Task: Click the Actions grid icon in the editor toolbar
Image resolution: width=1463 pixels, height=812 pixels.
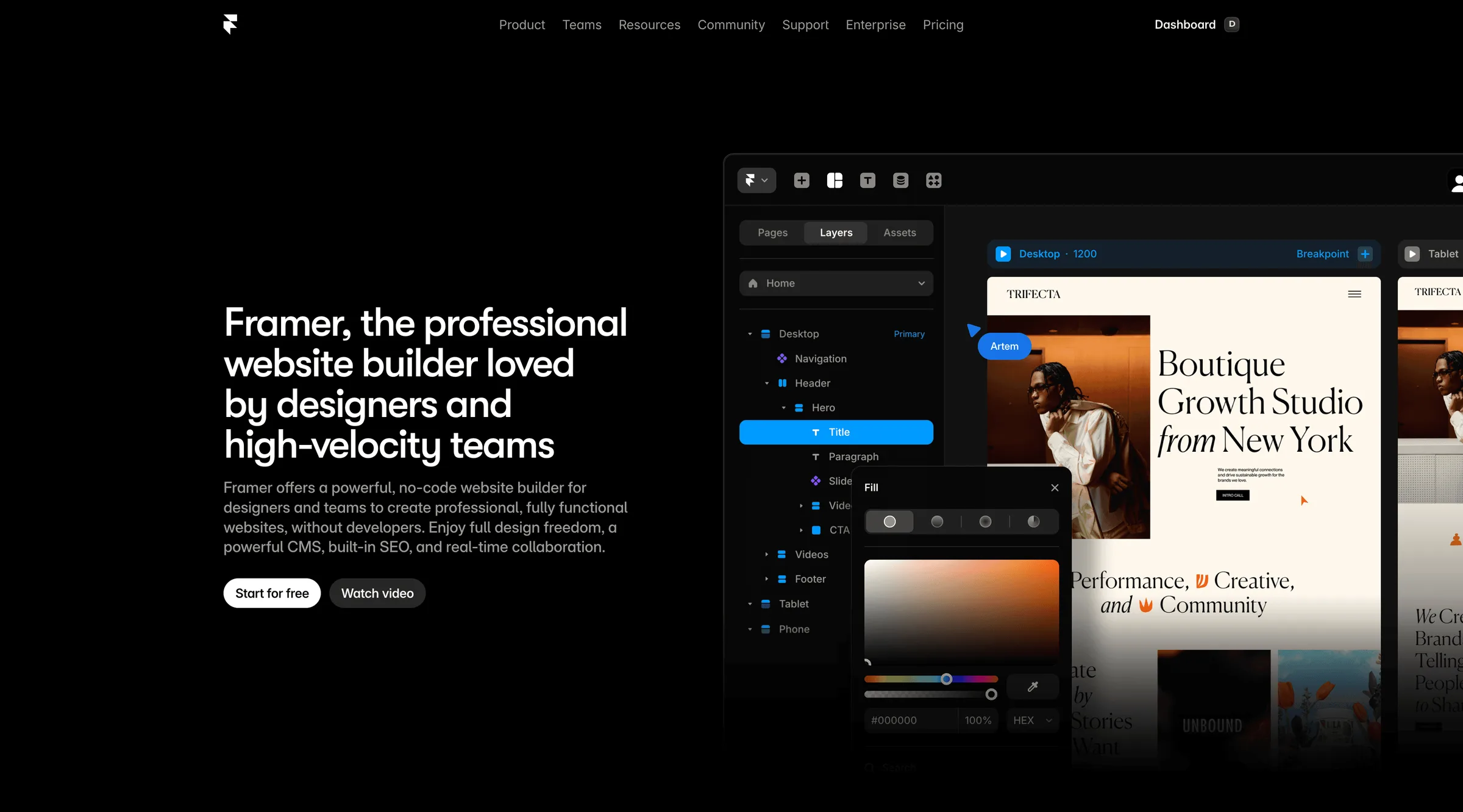Action: [x=933, y=180]
